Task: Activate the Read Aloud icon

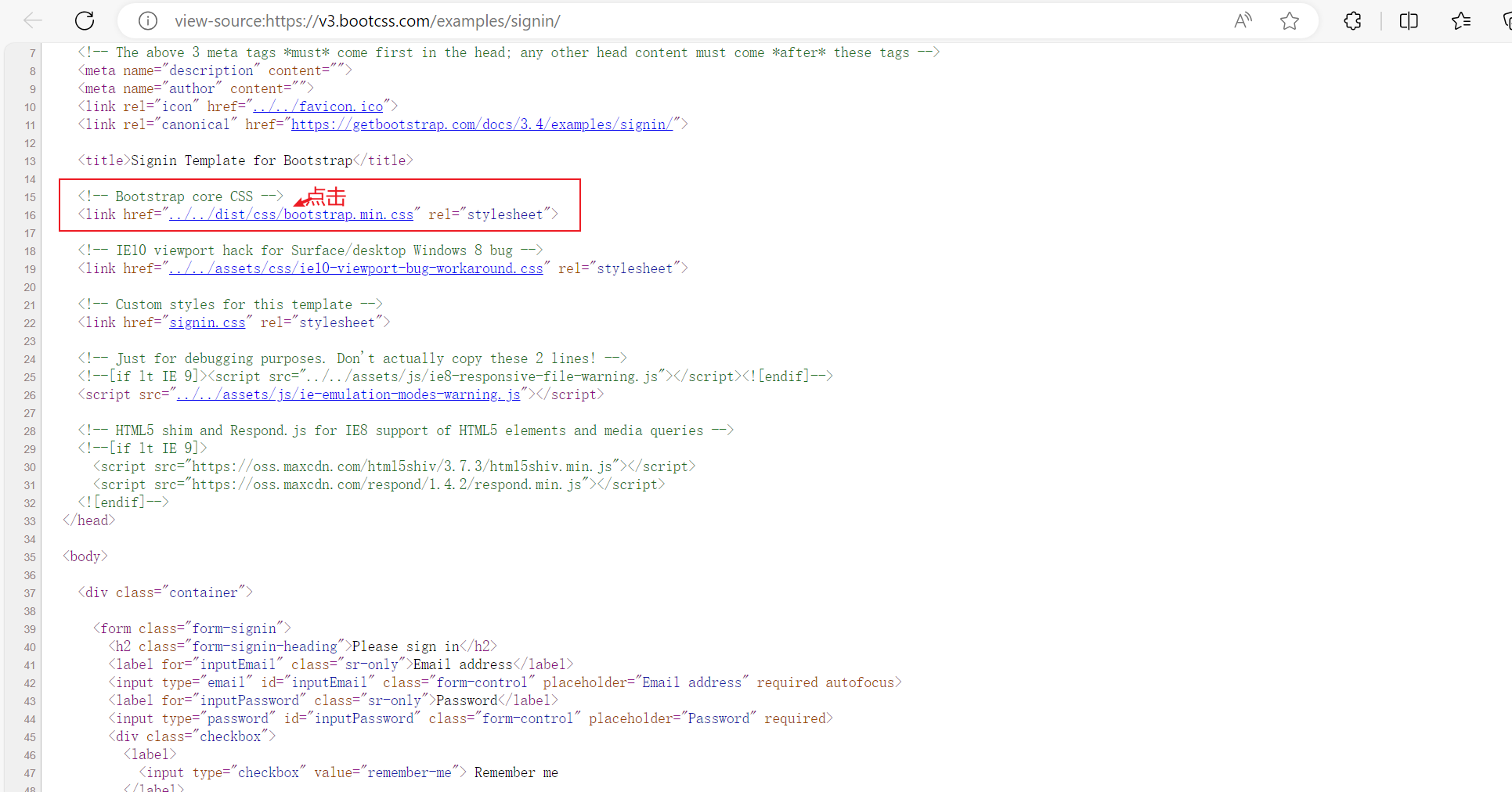Action: [1243, 21]
